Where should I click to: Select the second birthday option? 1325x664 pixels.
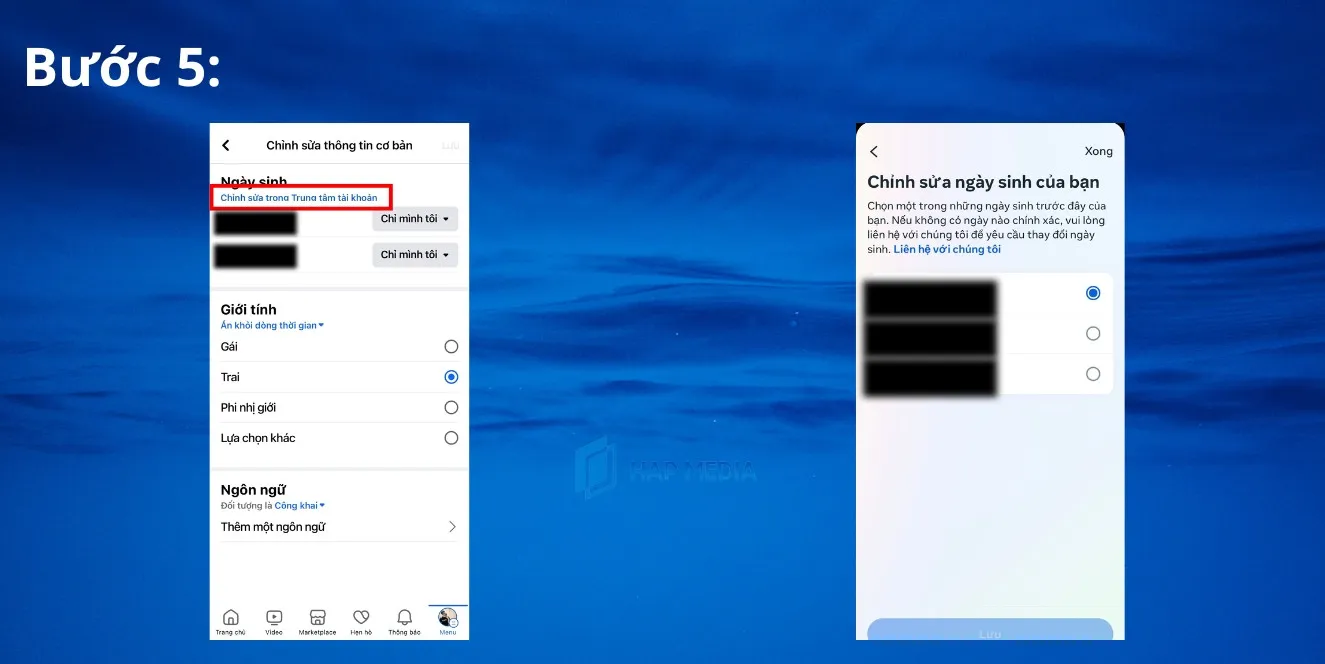point(1092,333)
